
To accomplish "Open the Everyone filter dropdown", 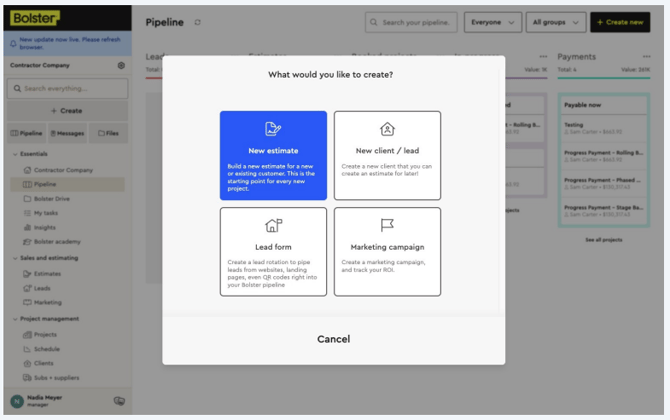I will pyautogui.click(x=495, y=22).
